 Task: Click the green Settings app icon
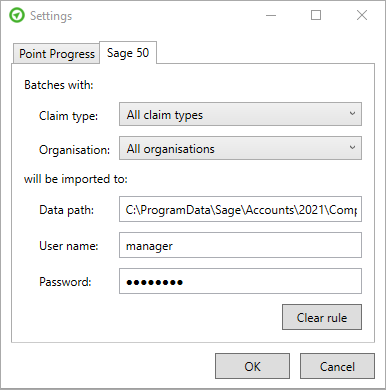pos(17,15)
